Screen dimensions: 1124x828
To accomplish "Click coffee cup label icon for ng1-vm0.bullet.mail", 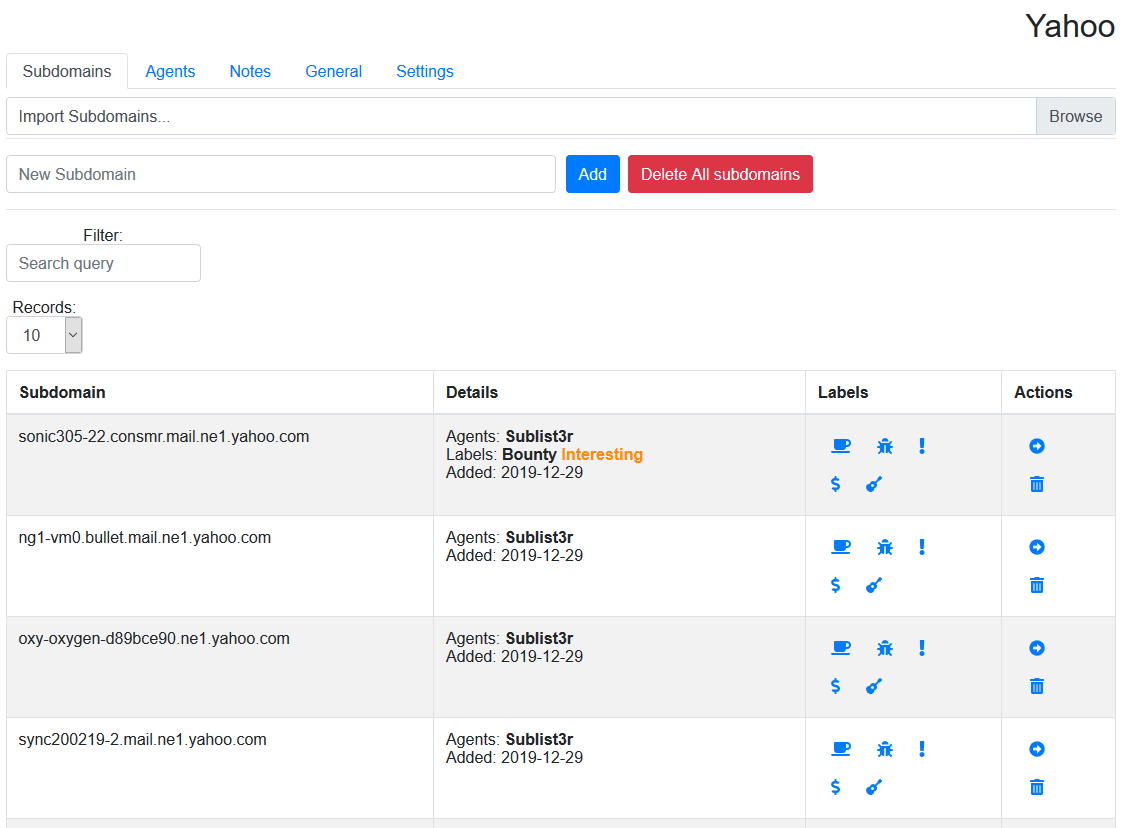I will pos(841,547).
